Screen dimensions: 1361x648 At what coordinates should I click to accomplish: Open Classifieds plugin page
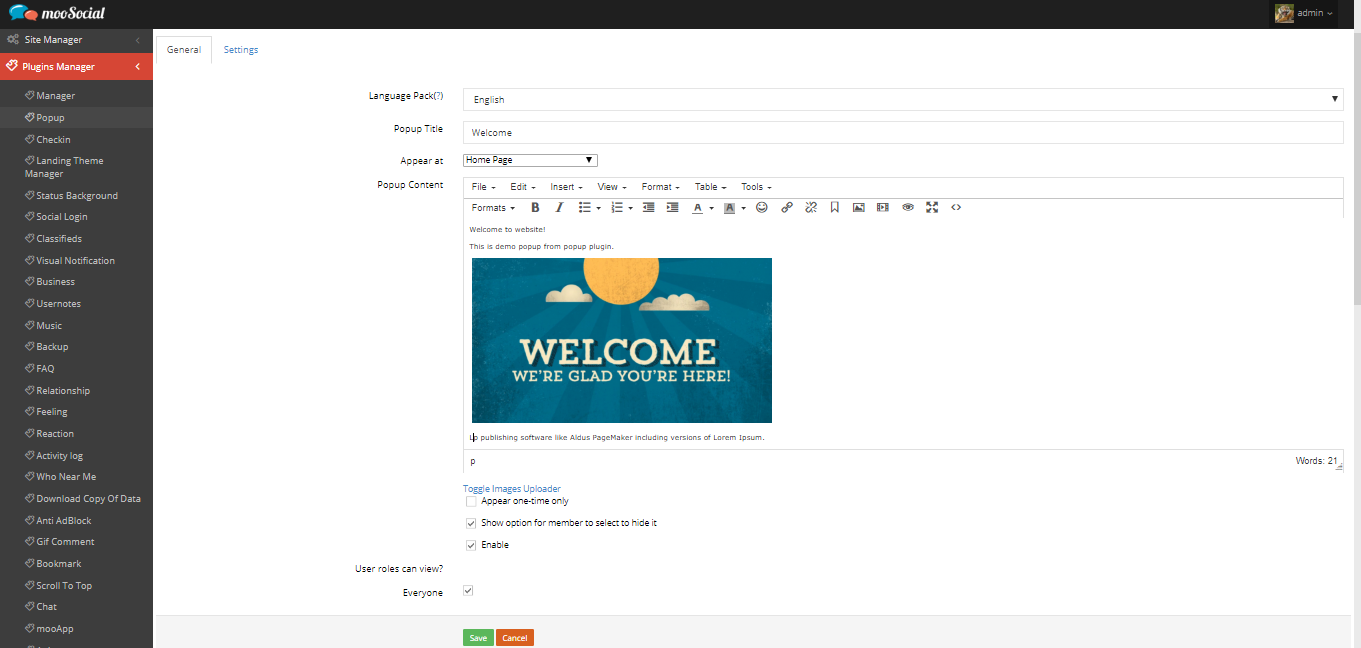click(59, 239)
